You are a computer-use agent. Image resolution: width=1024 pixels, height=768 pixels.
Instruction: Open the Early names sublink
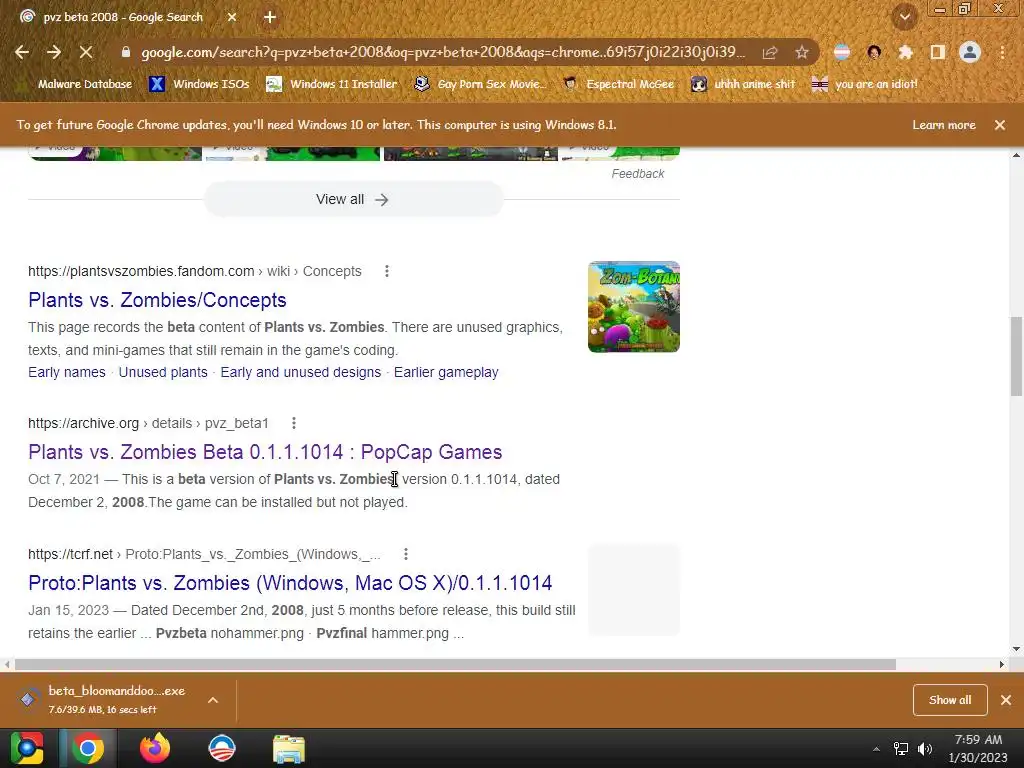(x=67, y=372)
